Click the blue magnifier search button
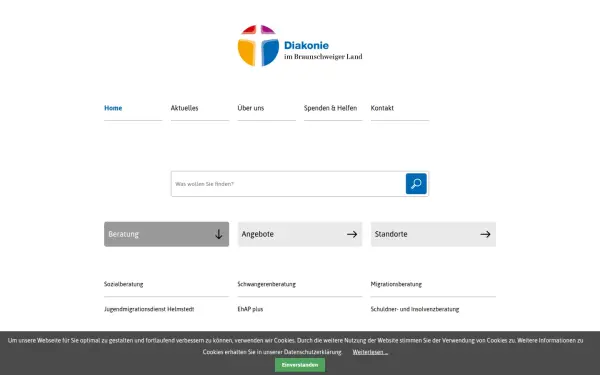The width and height of the screenshot is (600, 375). [x=416, y=184]
